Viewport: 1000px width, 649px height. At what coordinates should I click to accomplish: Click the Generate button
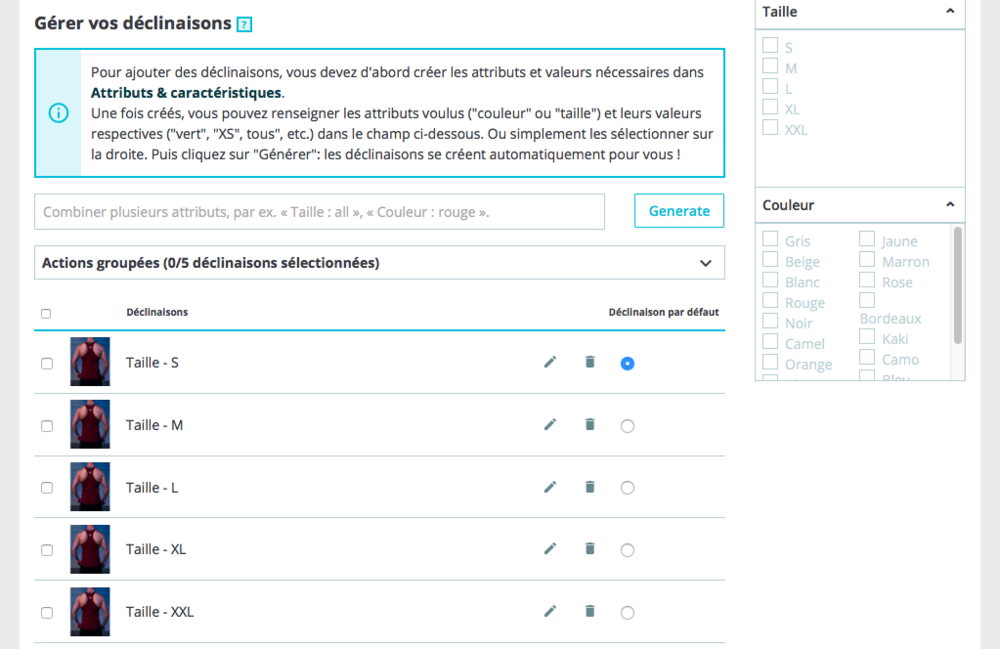coord(679,211)
